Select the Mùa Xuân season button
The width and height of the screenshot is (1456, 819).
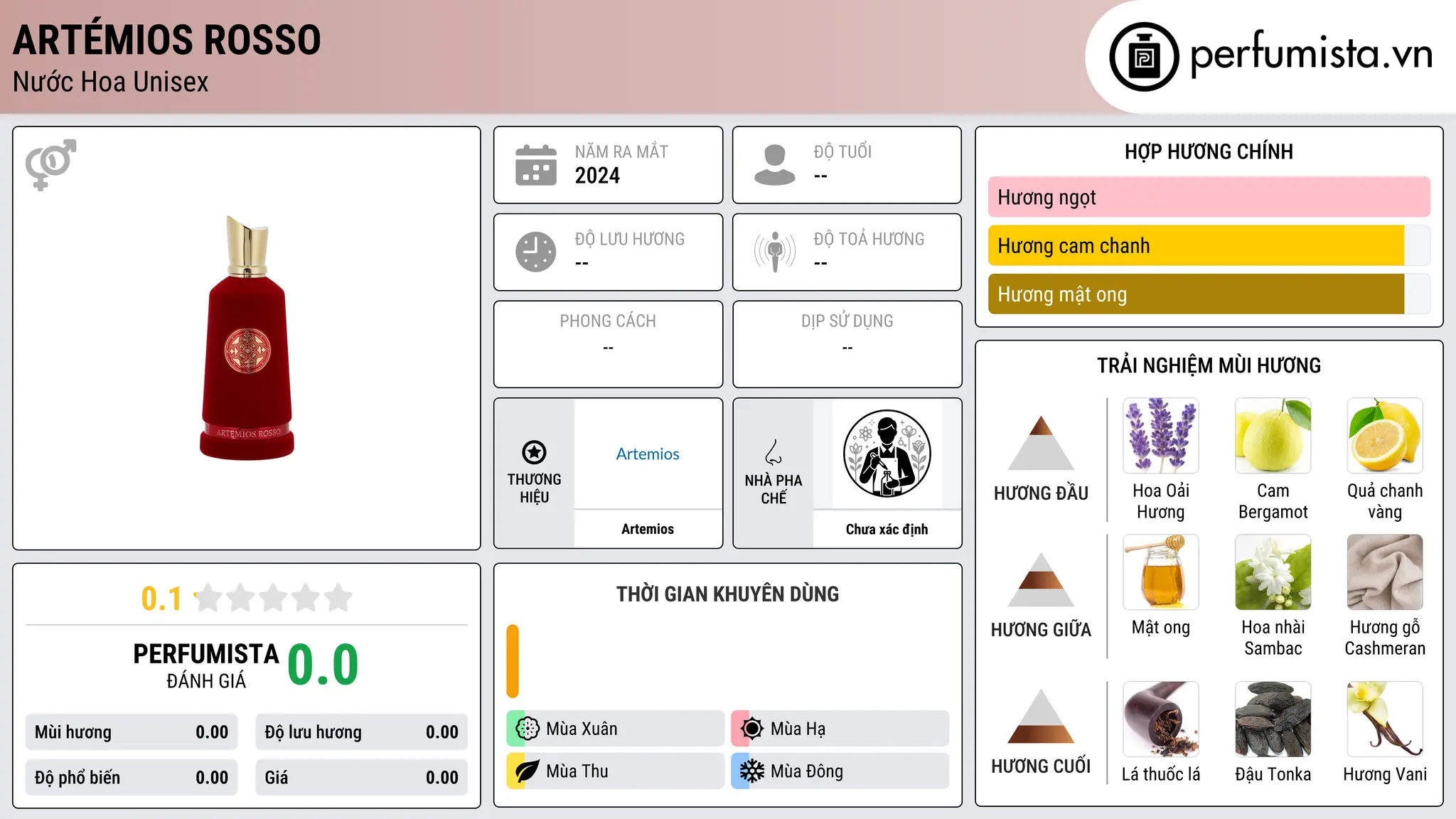(616, 729)
